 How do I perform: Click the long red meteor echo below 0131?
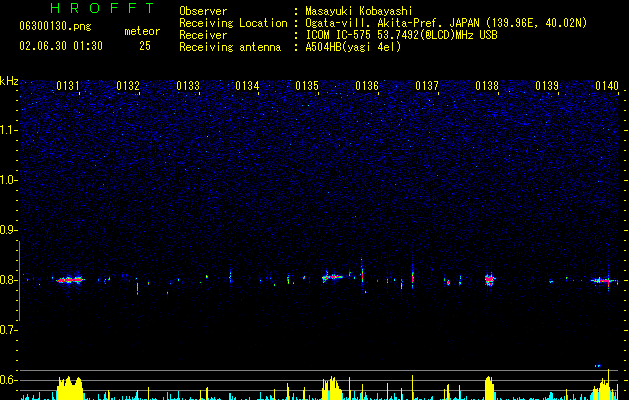coord(70,280)
